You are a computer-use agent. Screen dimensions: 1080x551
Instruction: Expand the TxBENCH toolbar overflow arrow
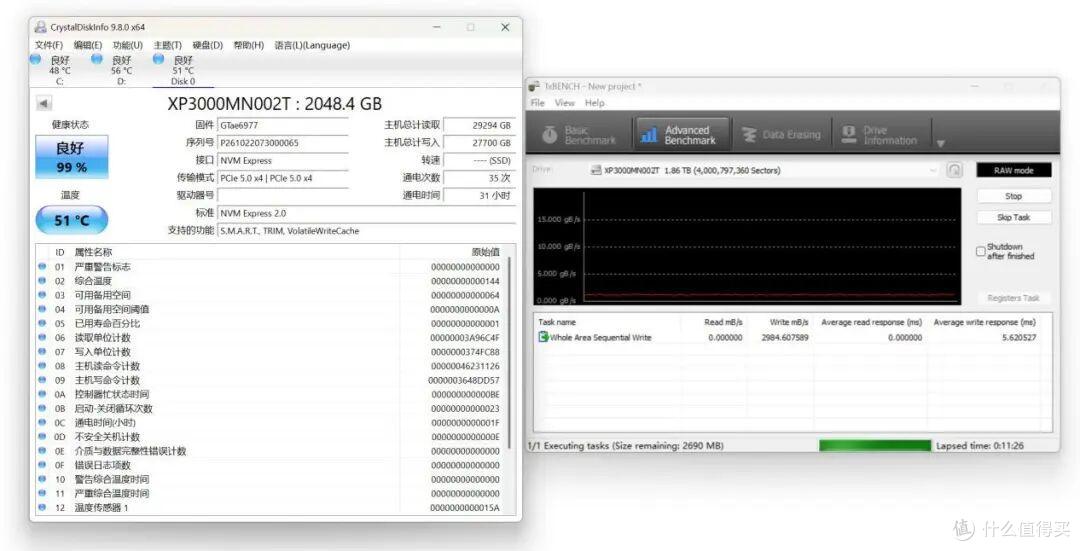coord(940,144)
